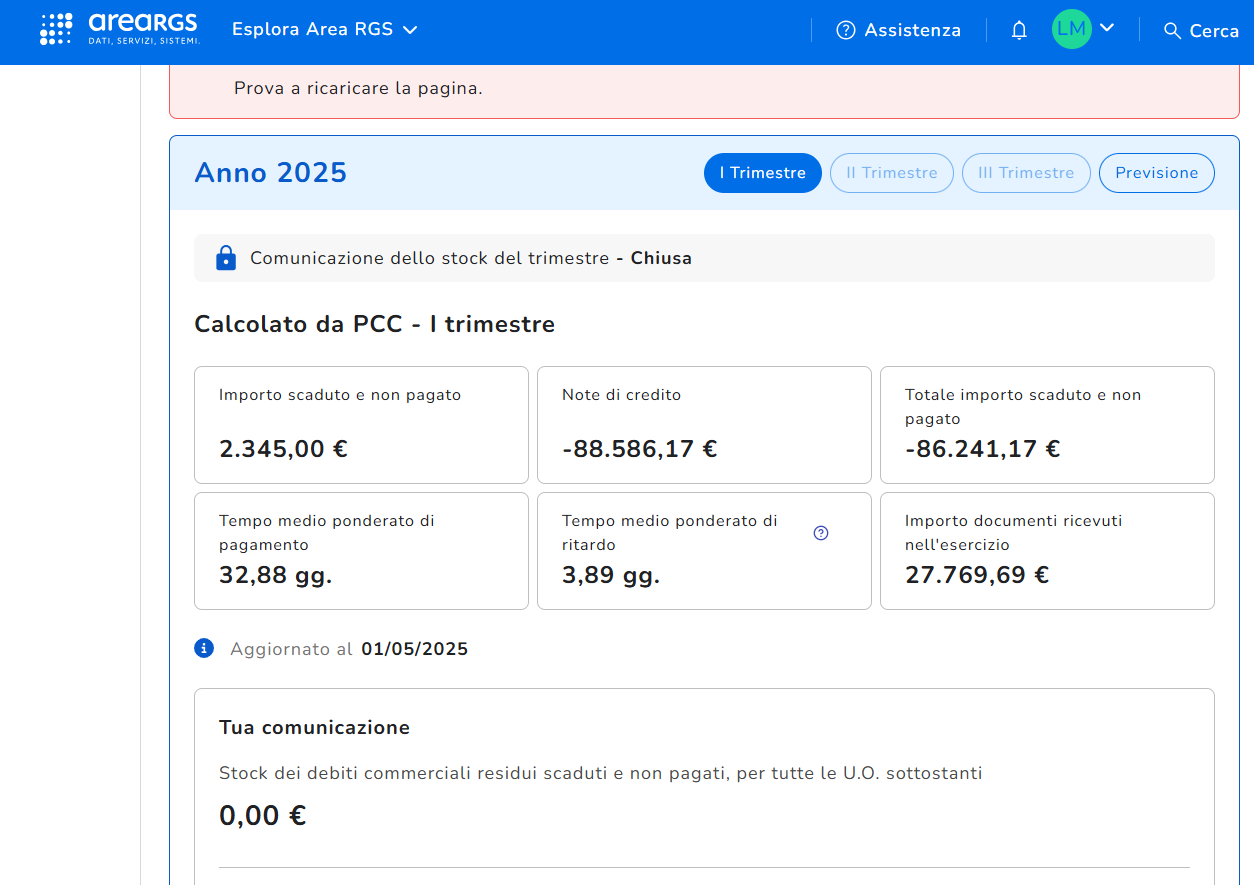
Task: Open the user account dropdown chevron
Action: 1107,28
